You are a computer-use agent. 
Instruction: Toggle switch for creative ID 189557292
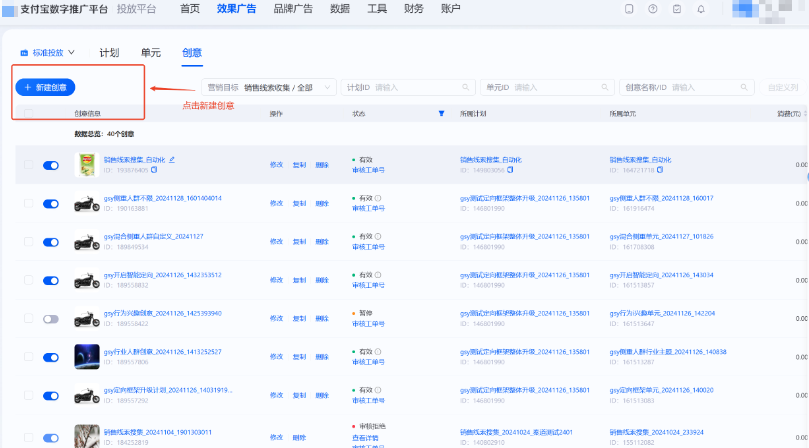51,396
